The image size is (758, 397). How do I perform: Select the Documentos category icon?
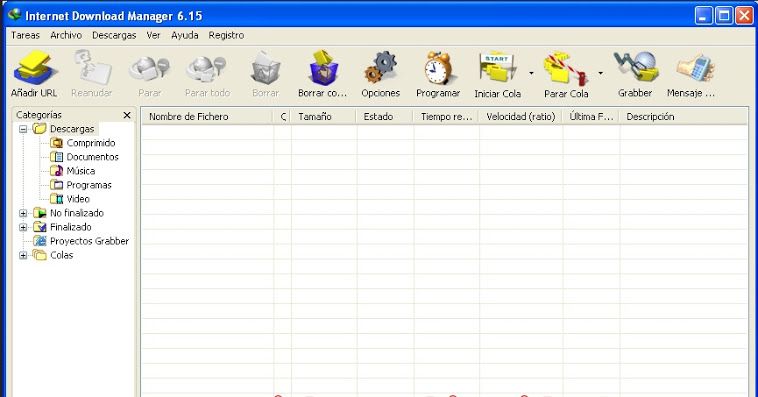click(x=57, y=157)
